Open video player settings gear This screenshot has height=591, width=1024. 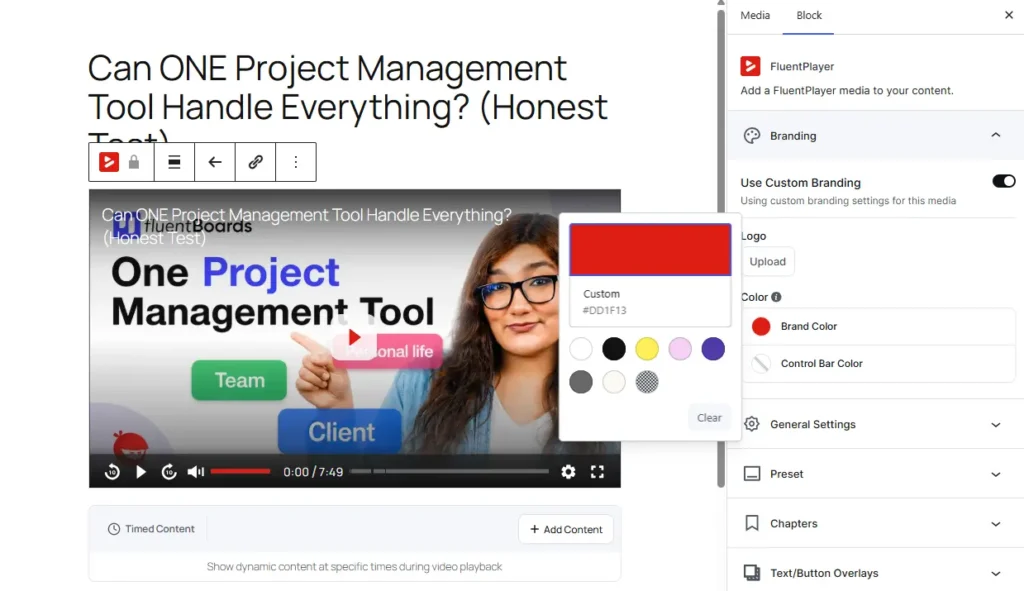tap(568, 471)
